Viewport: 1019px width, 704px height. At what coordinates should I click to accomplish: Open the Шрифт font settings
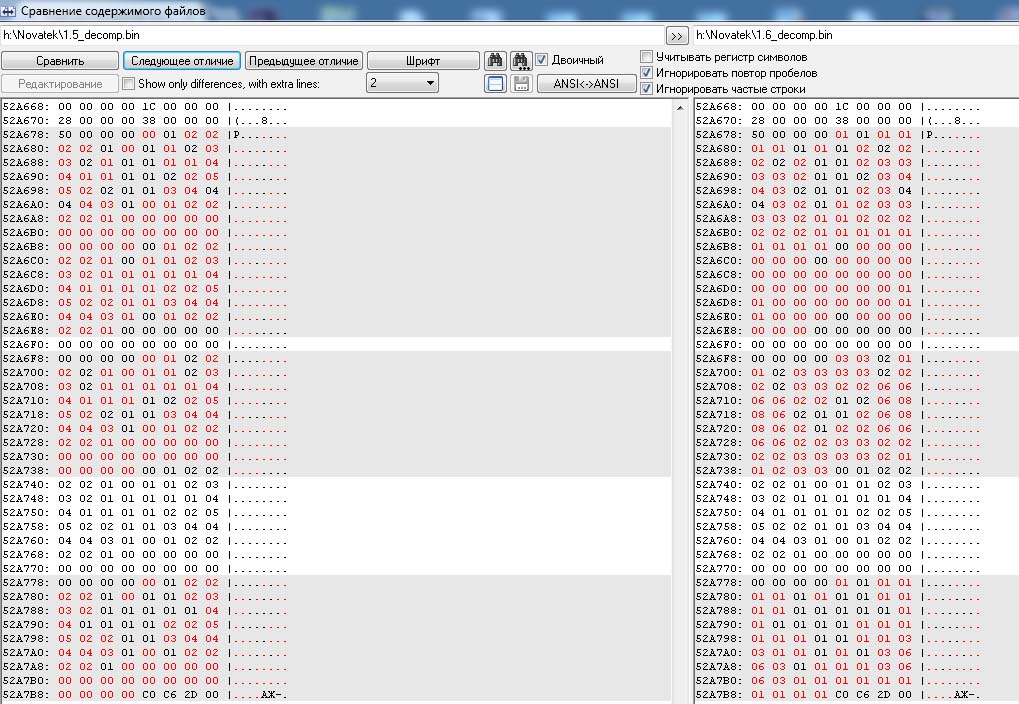(x=422, y=61)
